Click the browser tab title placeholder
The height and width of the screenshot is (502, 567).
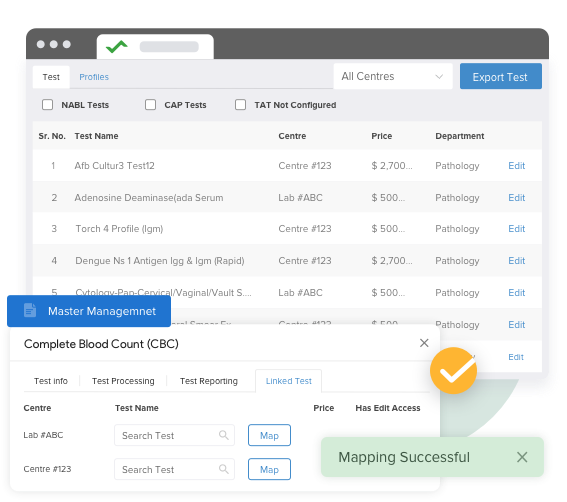pyautogui.click(x=169, y=47)
